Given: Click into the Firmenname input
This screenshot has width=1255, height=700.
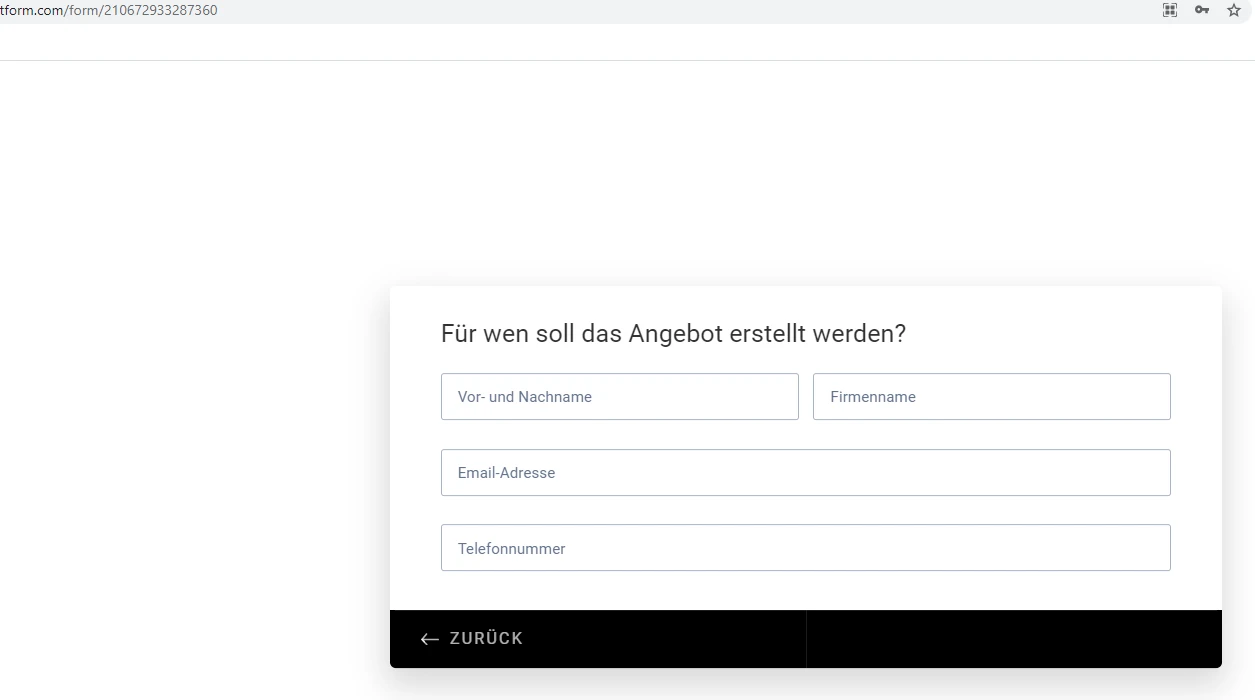Looking at the screenshot, I should 991,397.
